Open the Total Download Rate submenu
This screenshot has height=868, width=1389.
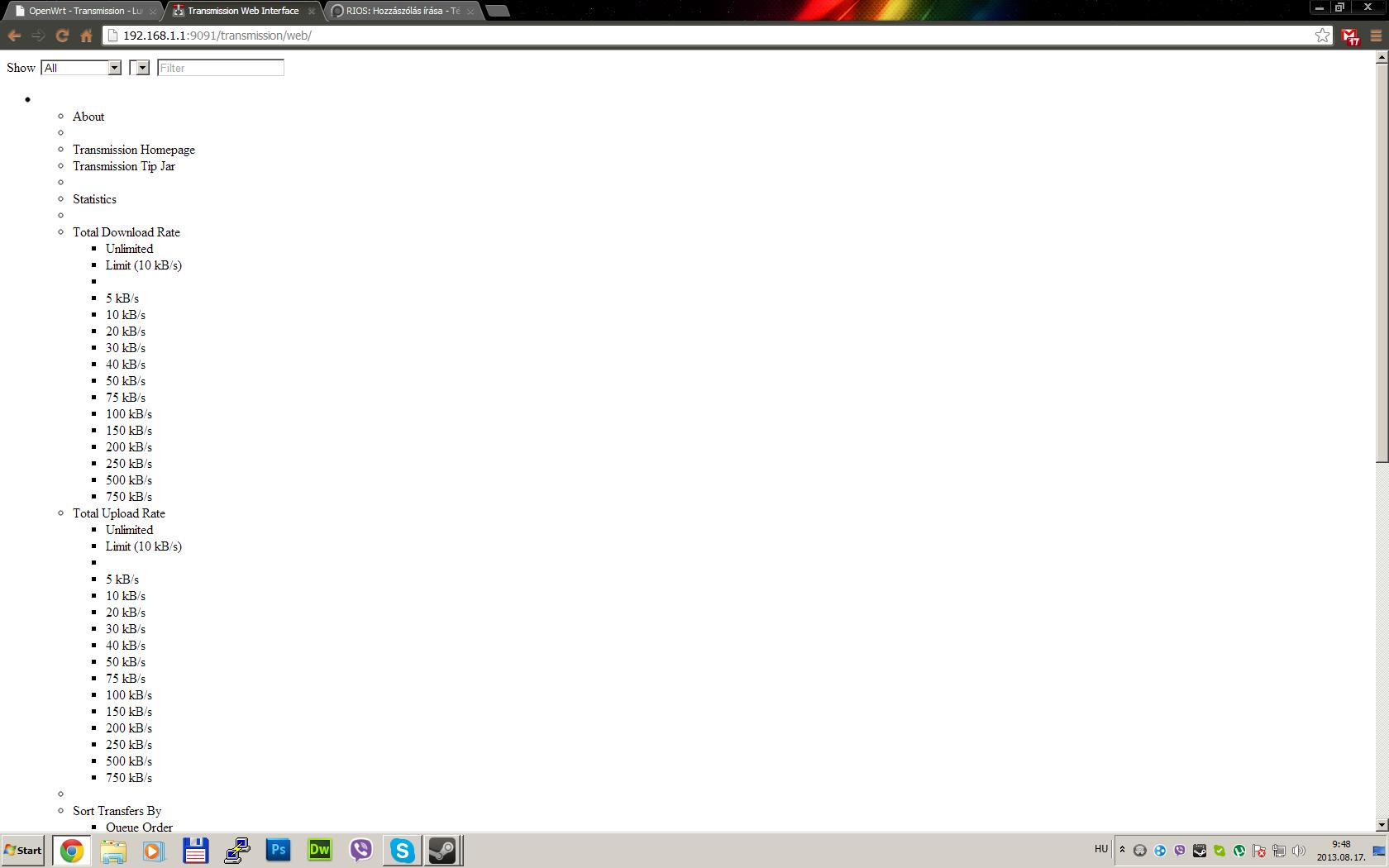[x=126, y=232]
